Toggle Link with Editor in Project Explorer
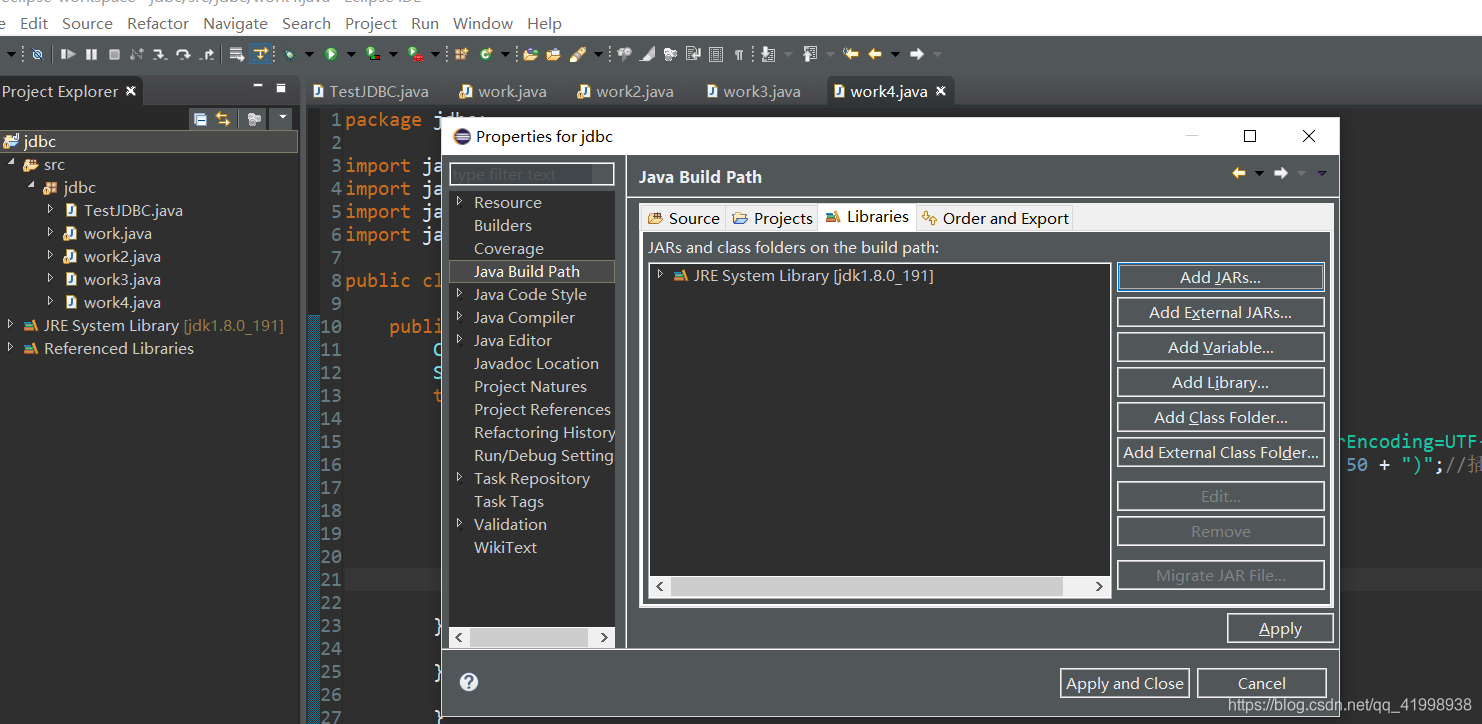Screen dimensions: 1482x724 tap(223, 119)
